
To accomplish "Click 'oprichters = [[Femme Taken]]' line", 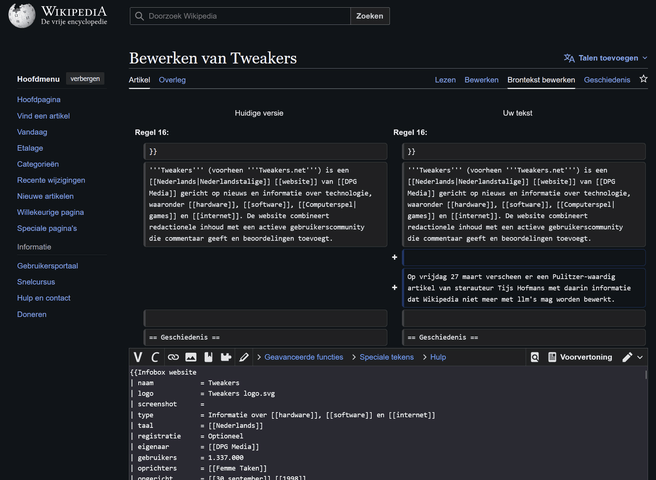I will [x=198, y=468].
